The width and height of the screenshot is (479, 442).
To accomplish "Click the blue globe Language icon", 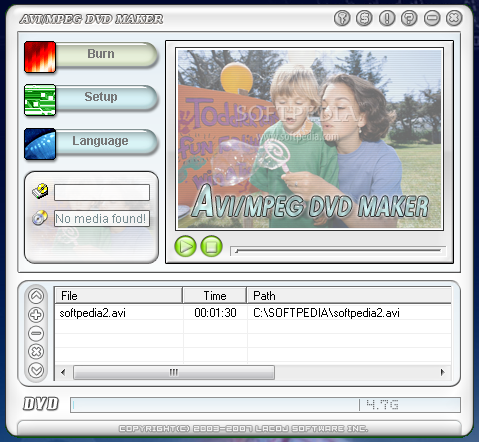I will click(x=40, y=144).
